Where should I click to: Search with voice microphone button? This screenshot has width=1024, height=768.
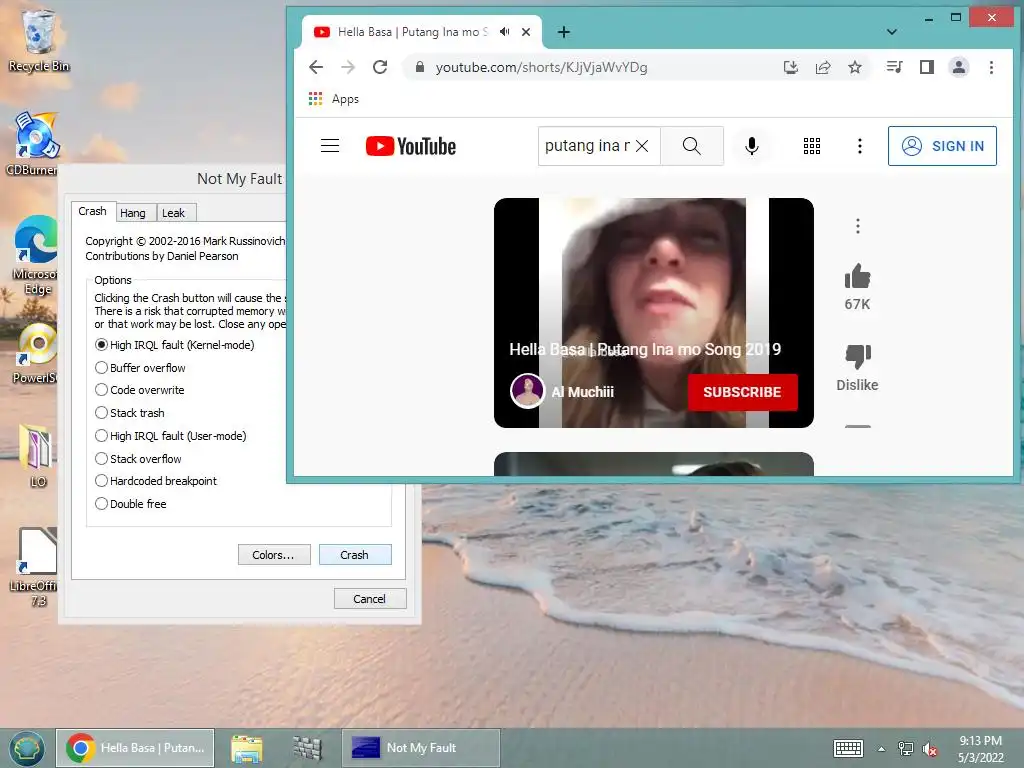coord(752,146)
